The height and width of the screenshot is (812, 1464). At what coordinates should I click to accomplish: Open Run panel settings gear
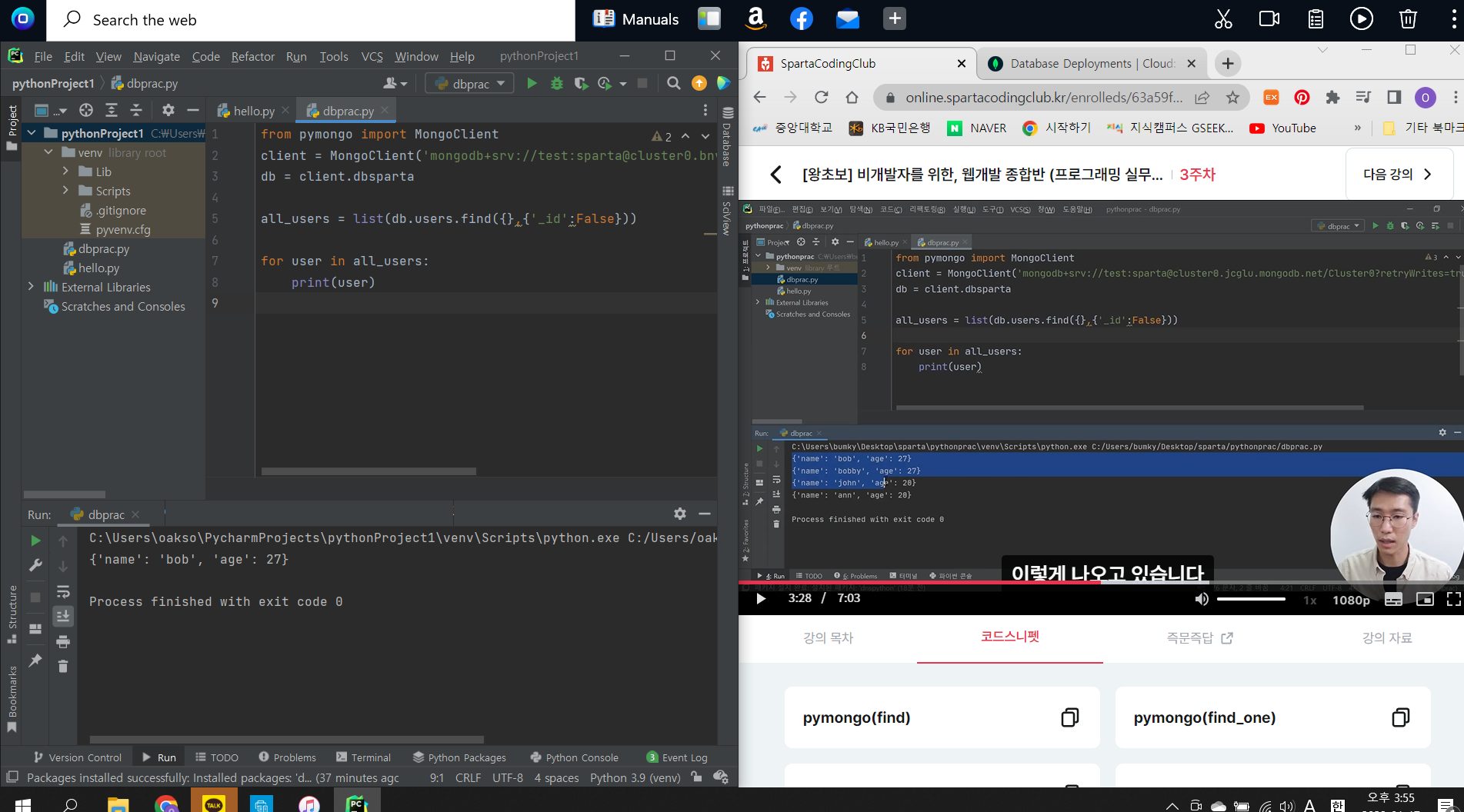[680, 514]
